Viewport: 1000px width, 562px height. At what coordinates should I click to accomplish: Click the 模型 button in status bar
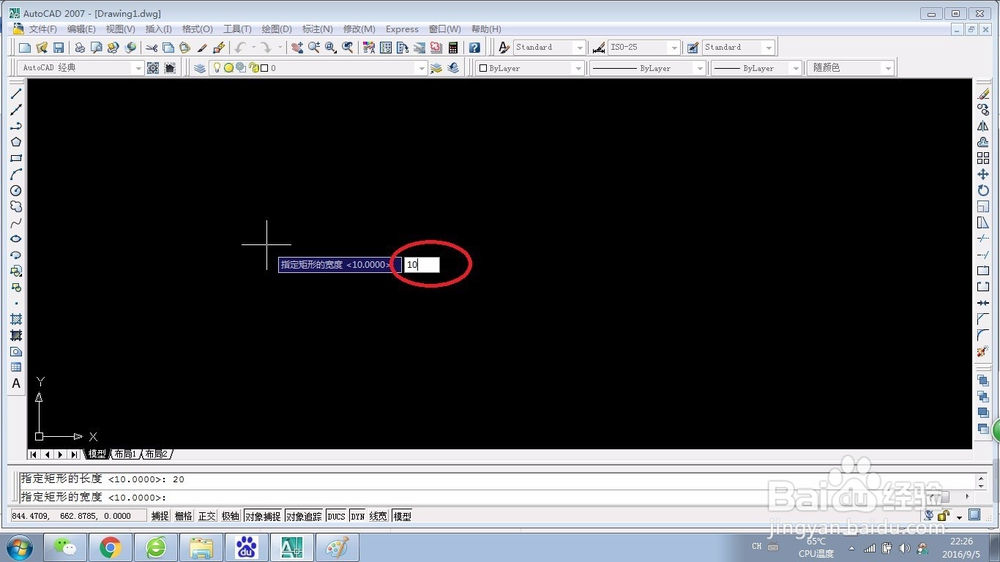(402, 516)
